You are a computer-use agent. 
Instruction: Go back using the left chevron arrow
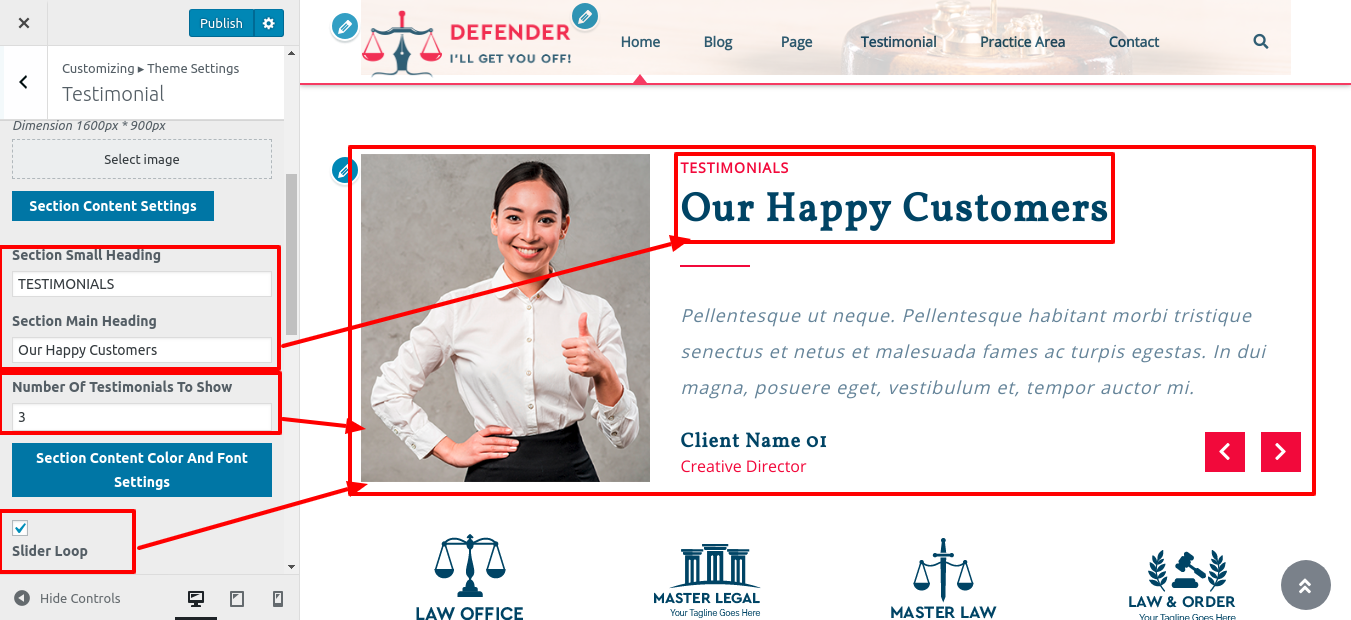tap(23, 82)
